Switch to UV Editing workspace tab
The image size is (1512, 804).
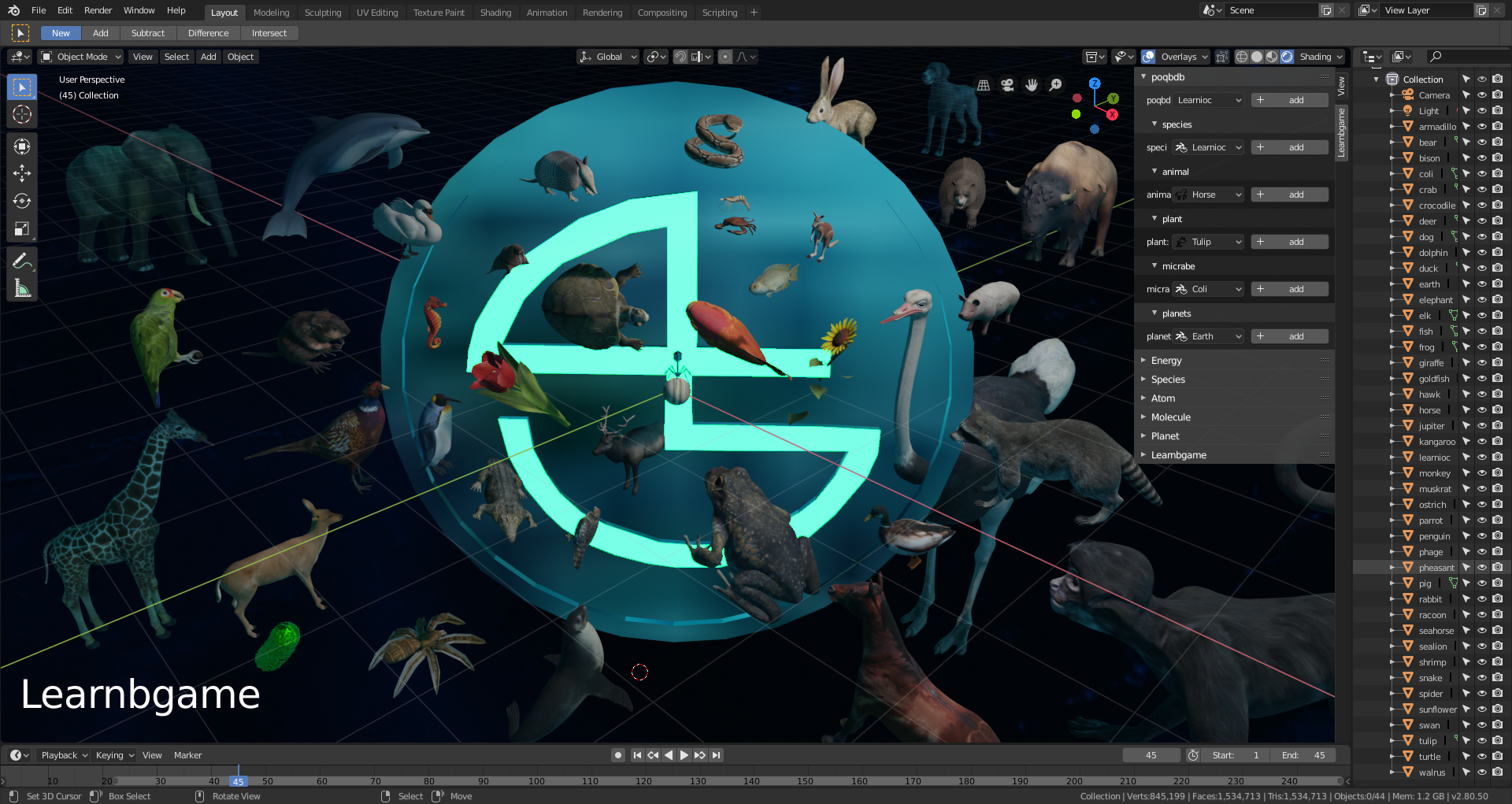[x=377, y=13]
